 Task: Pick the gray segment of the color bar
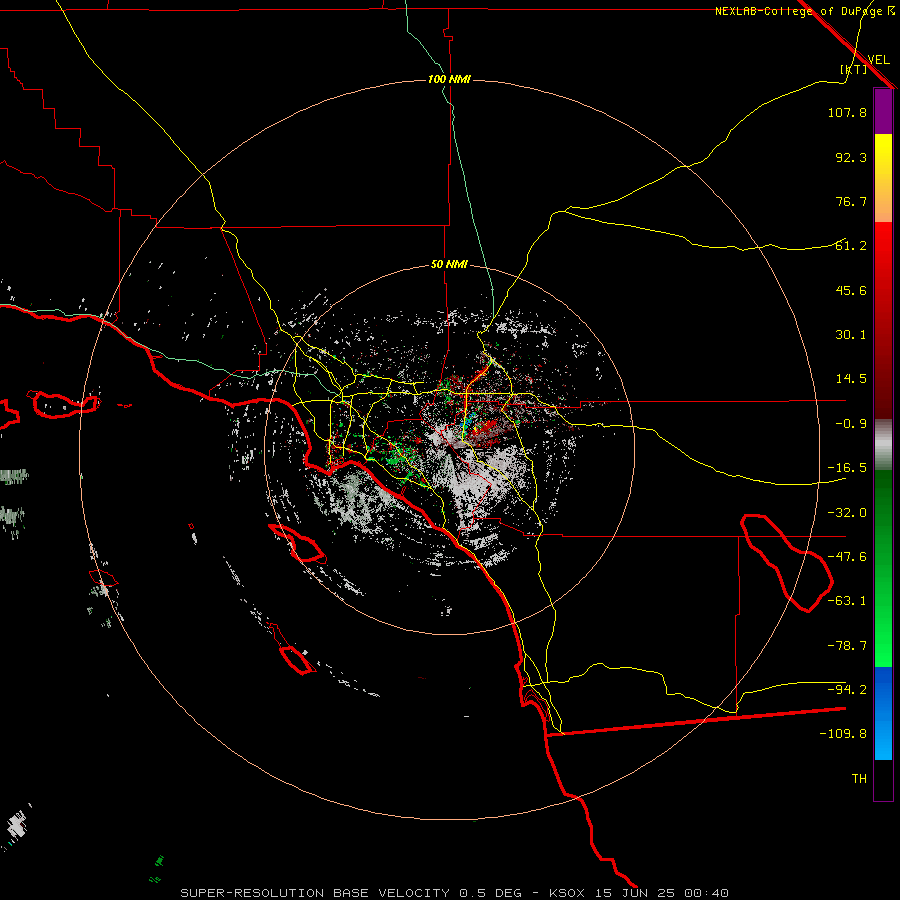[x=883, y=445]
